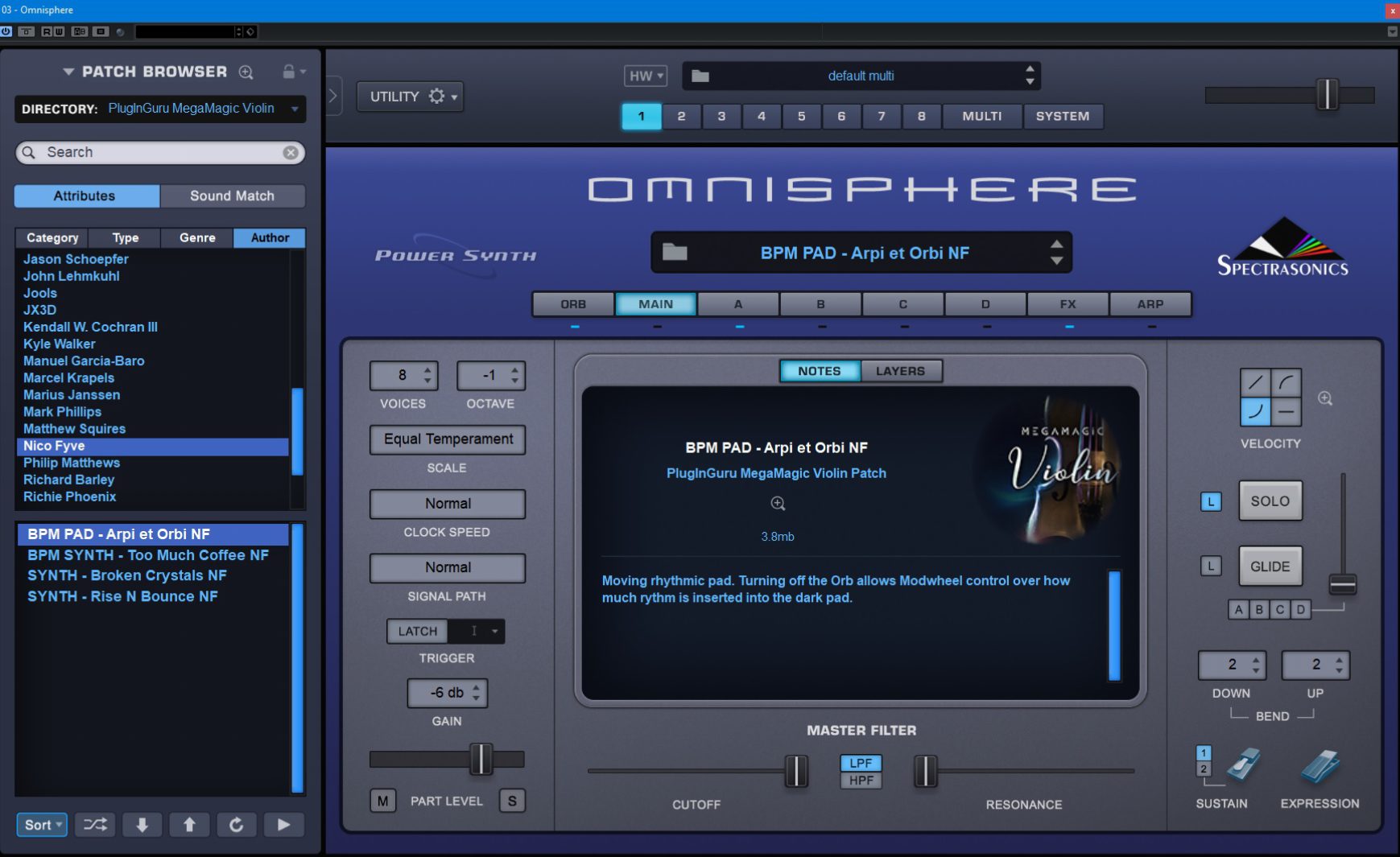
Task: Toggle the SOLO button
Action: [x=1270, y=501]
